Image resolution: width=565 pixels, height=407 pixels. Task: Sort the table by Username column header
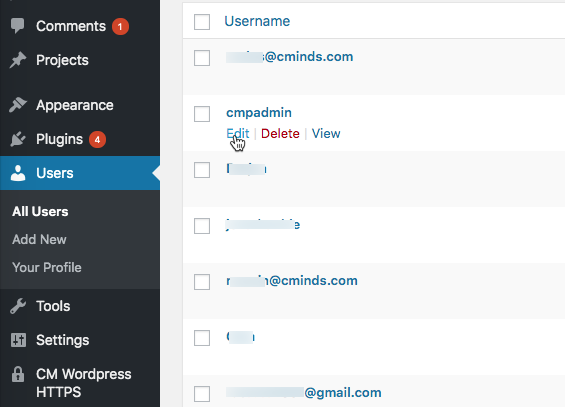[x=257, y=21]
